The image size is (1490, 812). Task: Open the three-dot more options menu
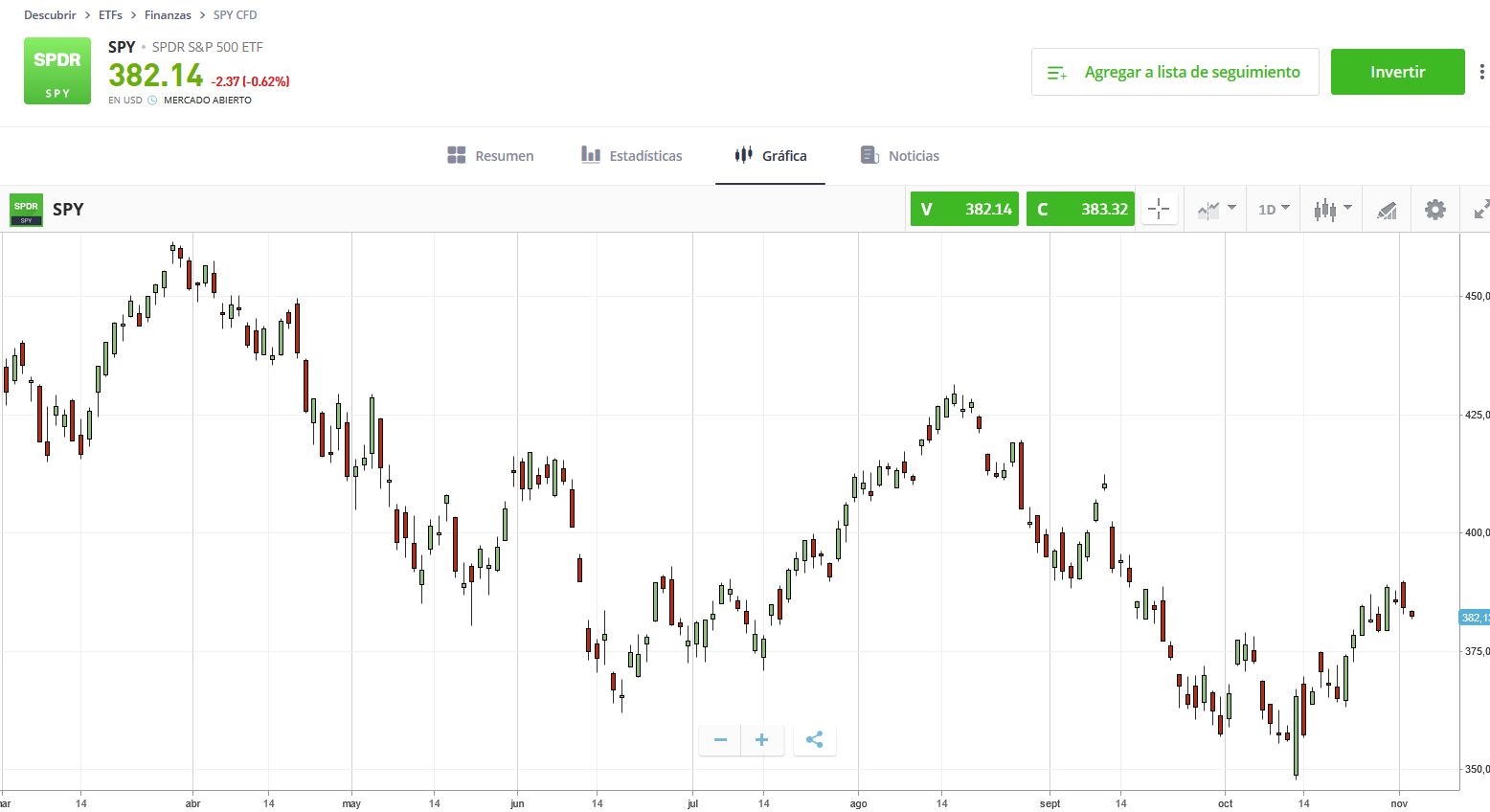point(1481,72)
